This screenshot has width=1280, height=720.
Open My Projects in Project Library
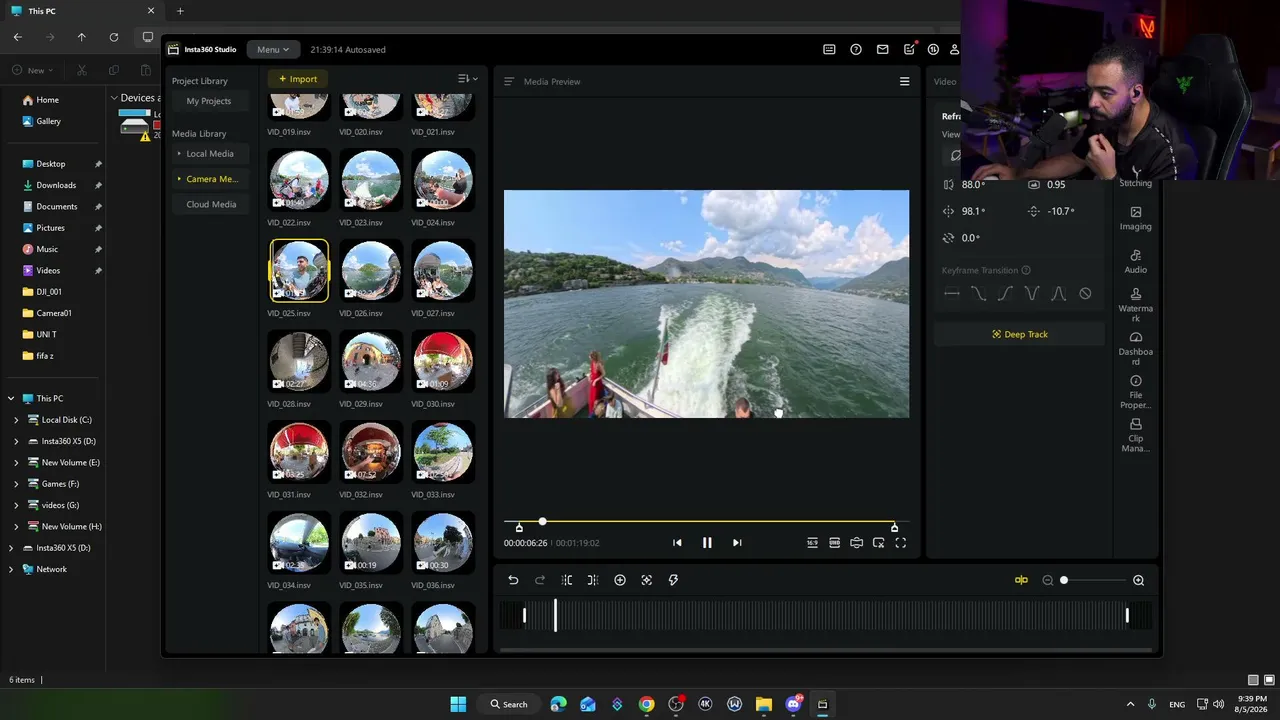(x=208, y=101)
